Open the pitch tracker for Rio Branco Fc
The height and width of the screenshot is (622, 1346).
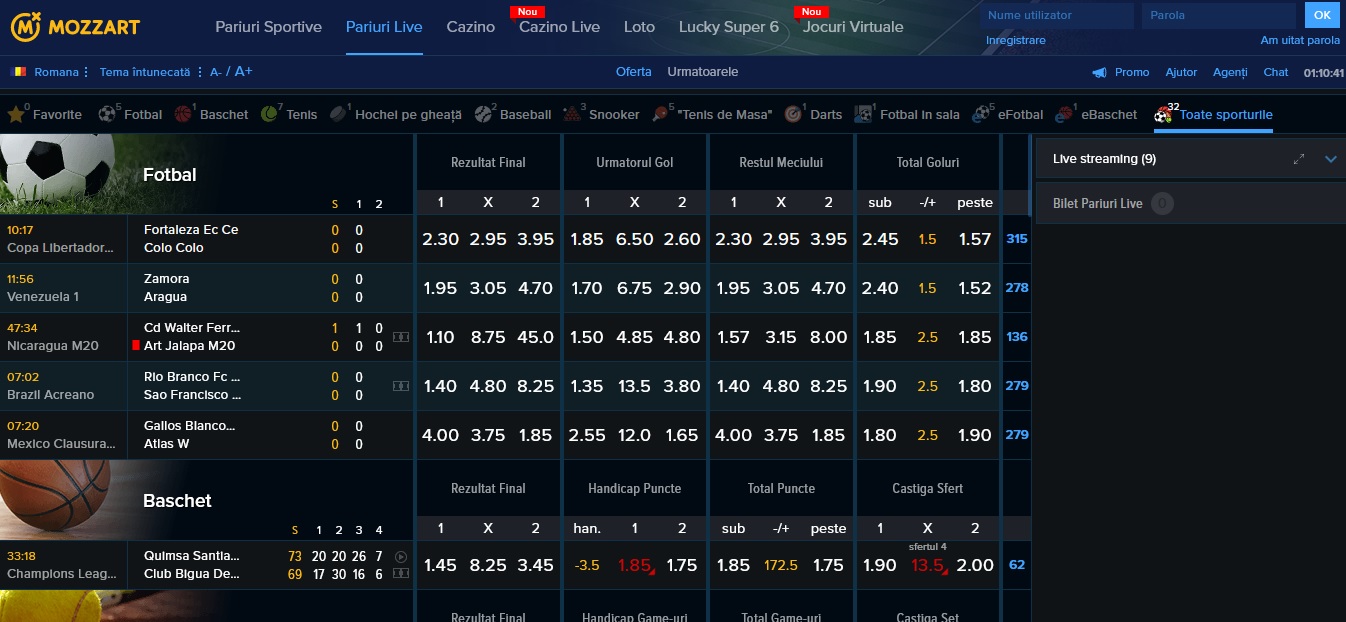coord(401,386)
